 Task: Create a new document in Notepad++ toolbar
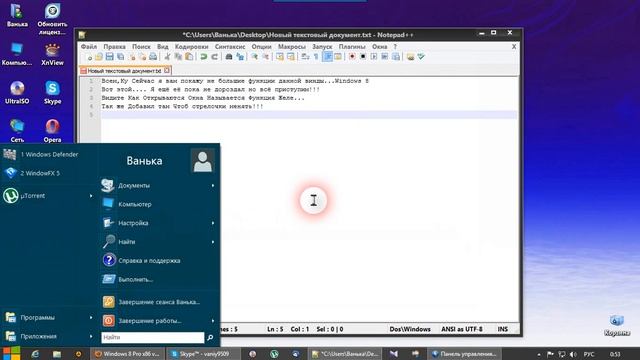pyautogui.click(x=89, y=57)
